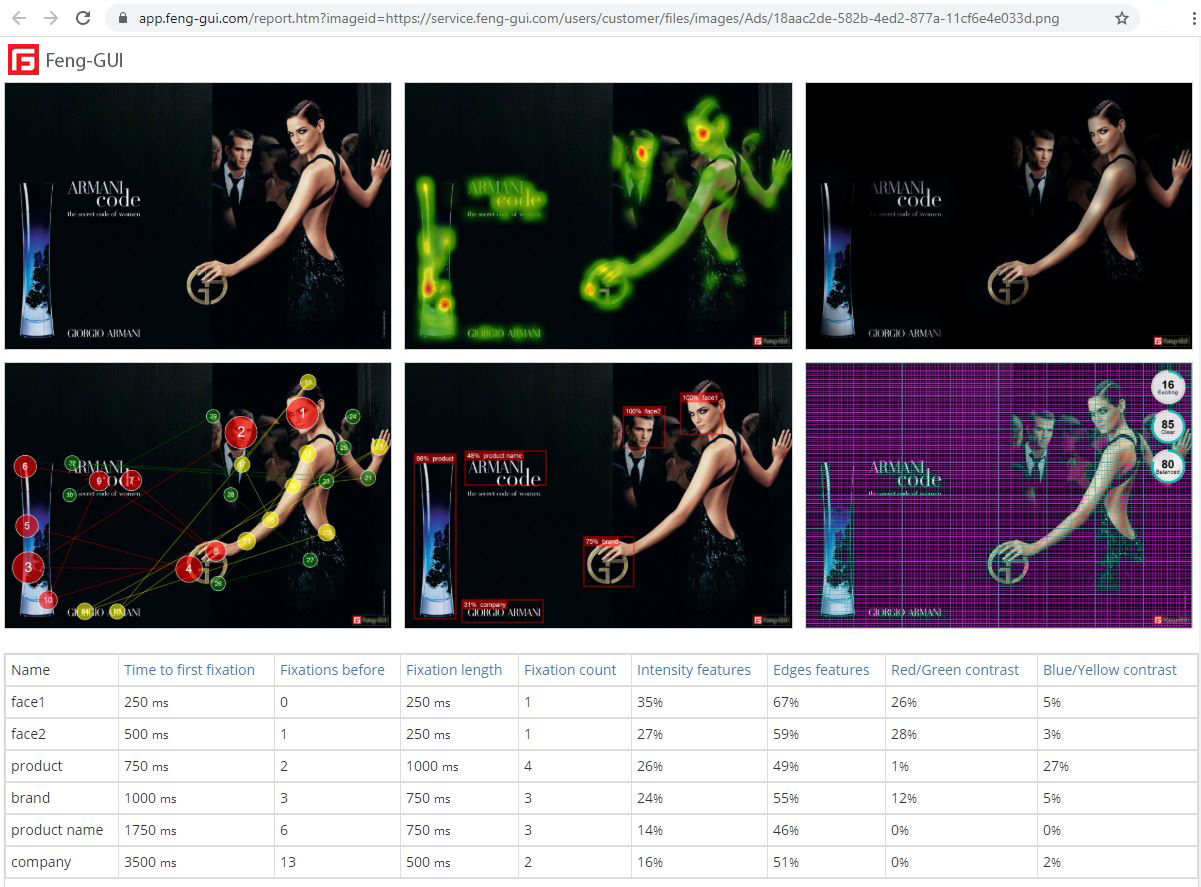Click the 100% face1 AOI box

701,414
